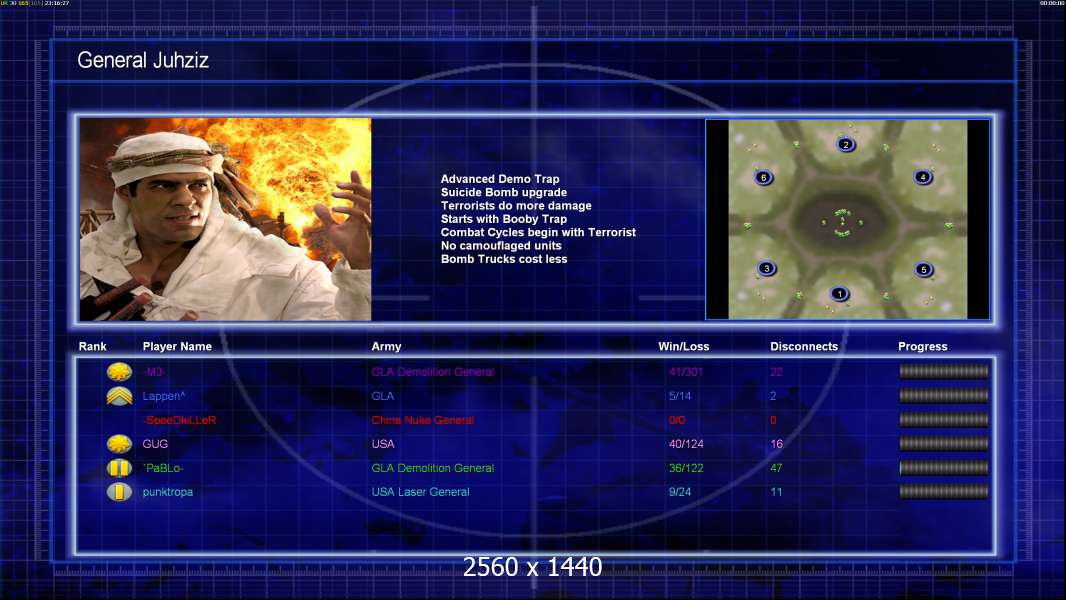The image size is (1066, 600).
Task: Click -M3-'s GLA Demolition General army
Action: tap(432, 372)
